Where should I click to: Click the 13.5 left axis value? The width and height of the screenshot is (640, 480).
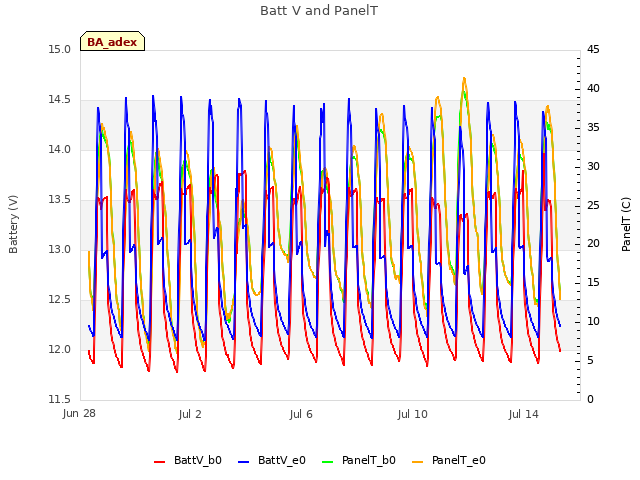60,200
